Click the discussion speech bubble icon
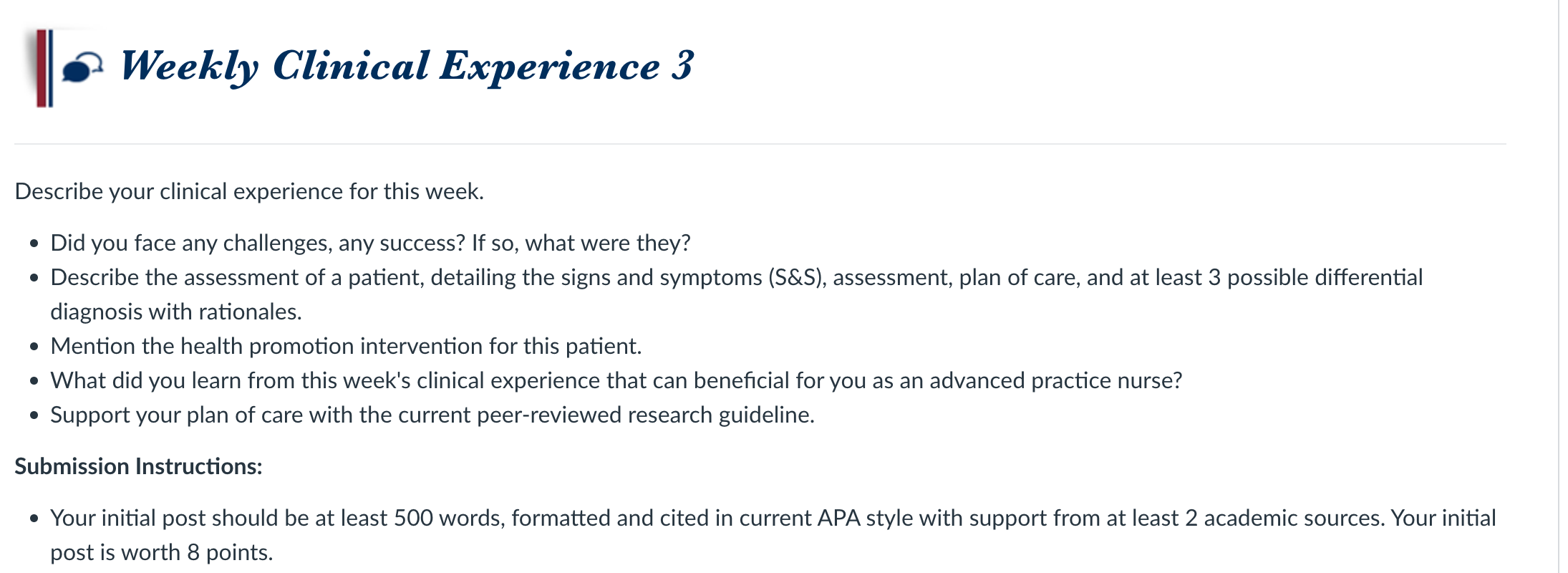Screen dimensions: 1568x573 [82, 68]
